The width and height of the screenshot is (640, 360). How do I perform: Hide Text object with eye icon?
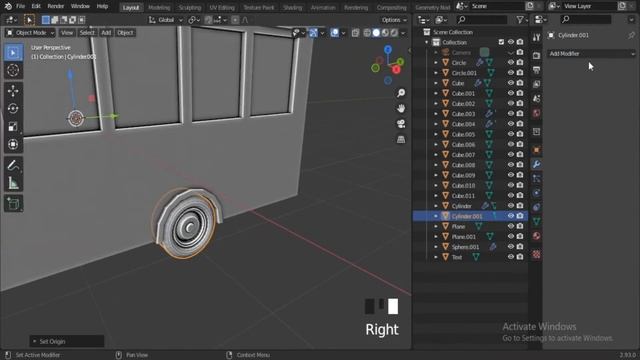tap(511, 257)
